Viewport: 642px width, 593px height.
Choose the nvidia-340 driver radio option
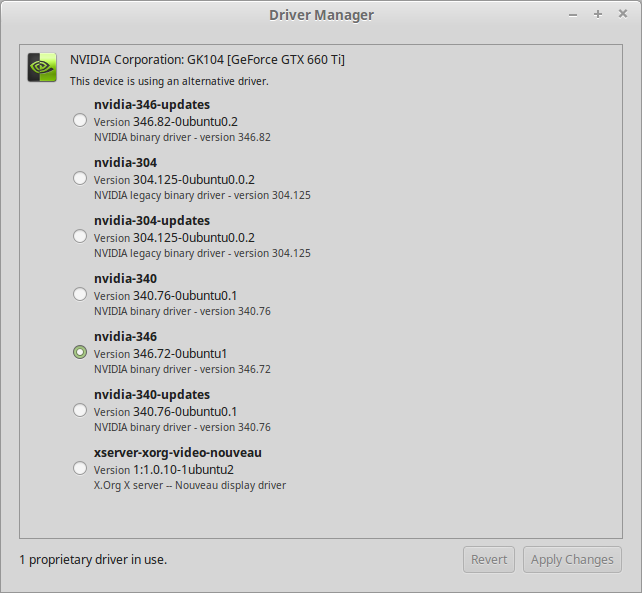pos(80,294)
